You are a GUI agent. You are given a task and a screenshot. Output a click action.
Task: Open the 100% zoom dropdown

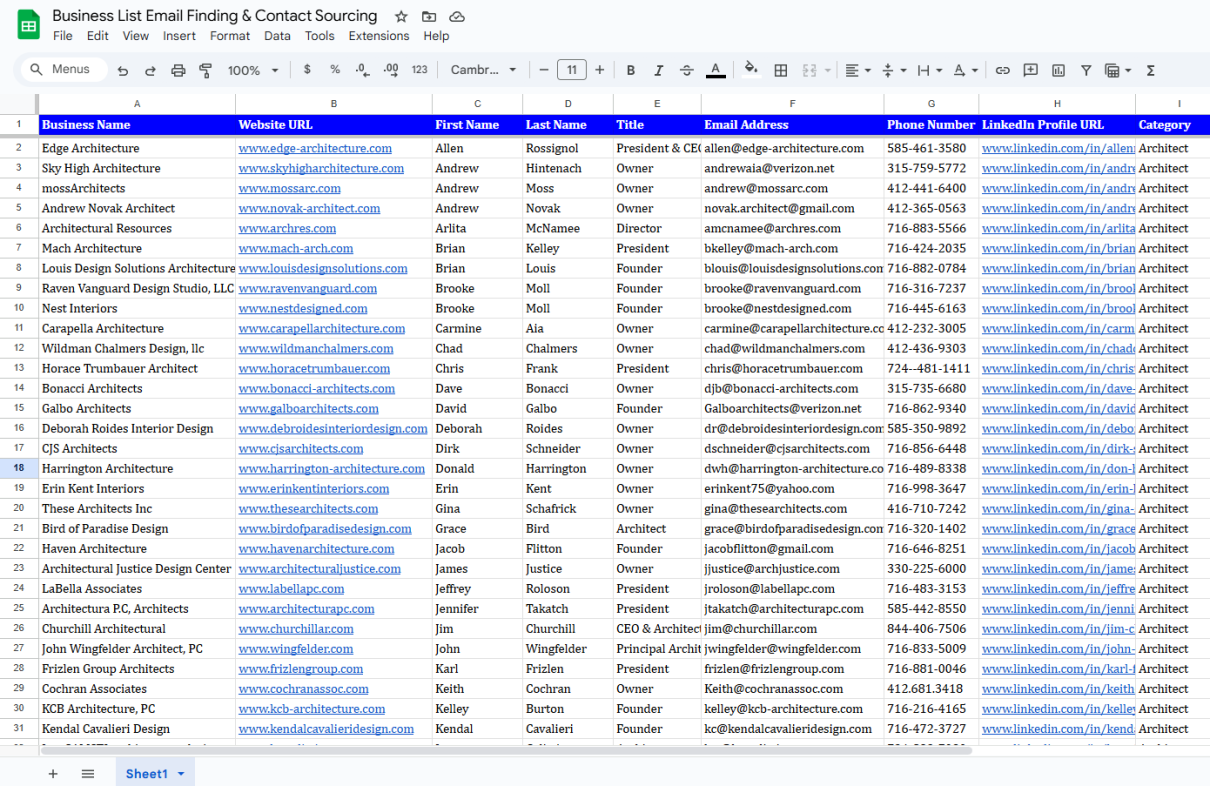coord(252,70)
